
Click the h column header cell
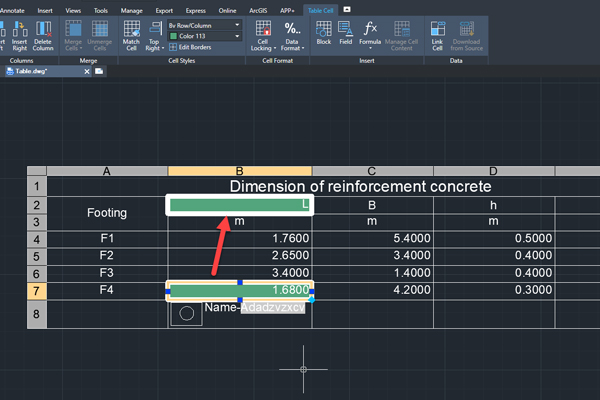pos(494,206)
